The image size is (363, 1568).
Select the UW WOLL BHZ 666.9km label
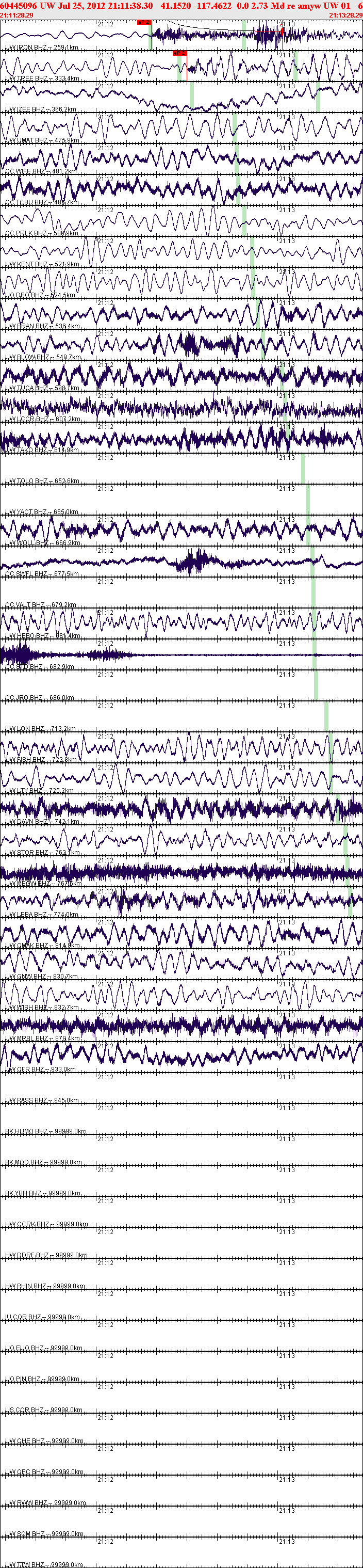[42, 543]
